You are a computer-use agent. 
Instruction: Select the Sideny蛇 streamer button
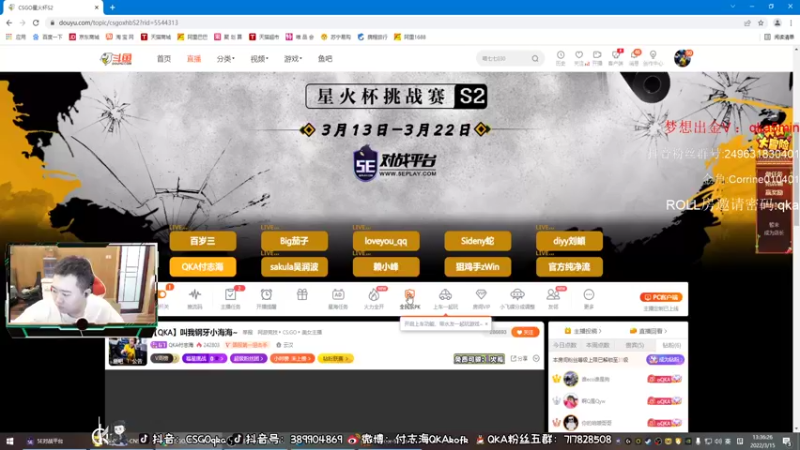point(478,241)
